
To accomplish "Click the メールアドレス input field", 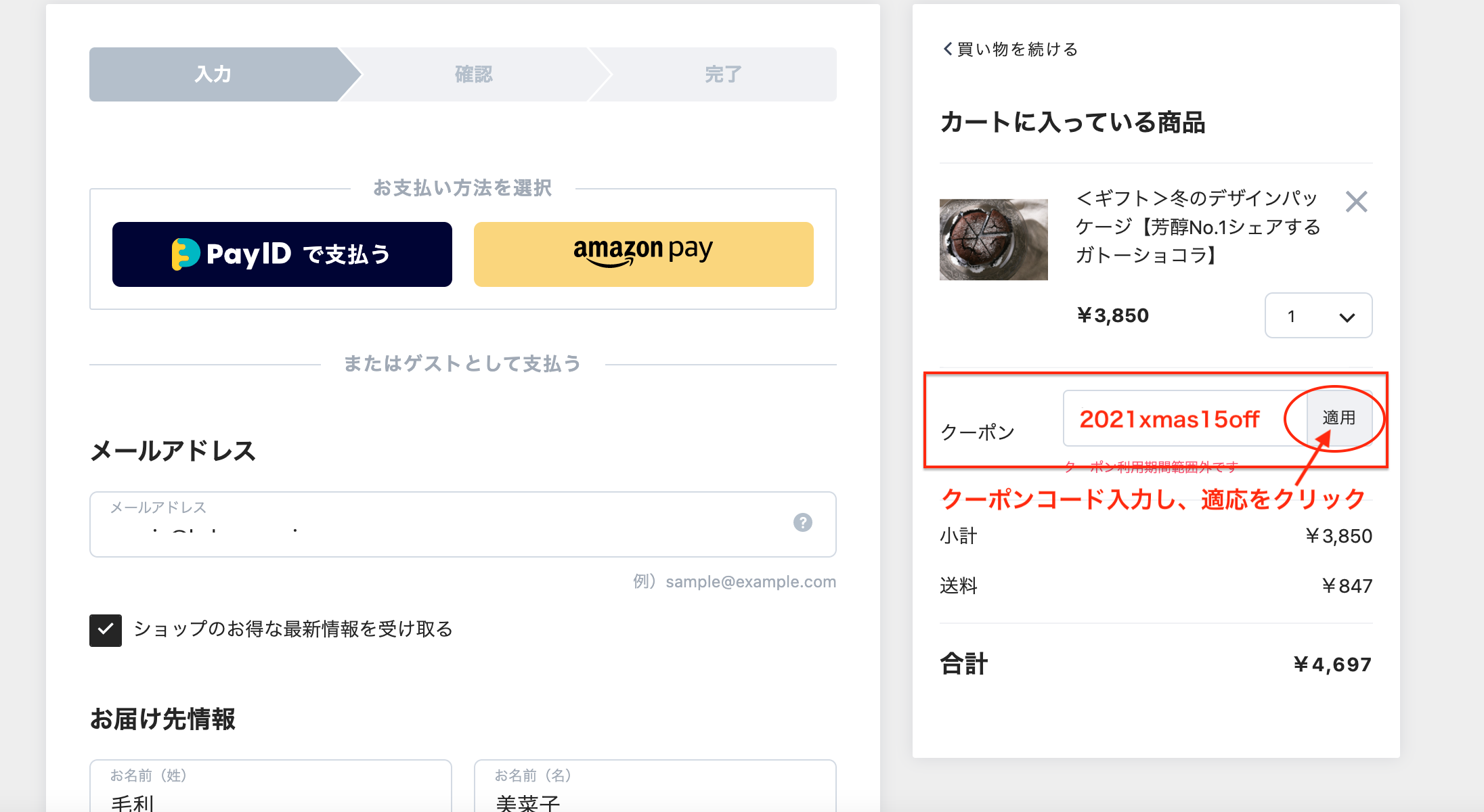I will (463, 524).
